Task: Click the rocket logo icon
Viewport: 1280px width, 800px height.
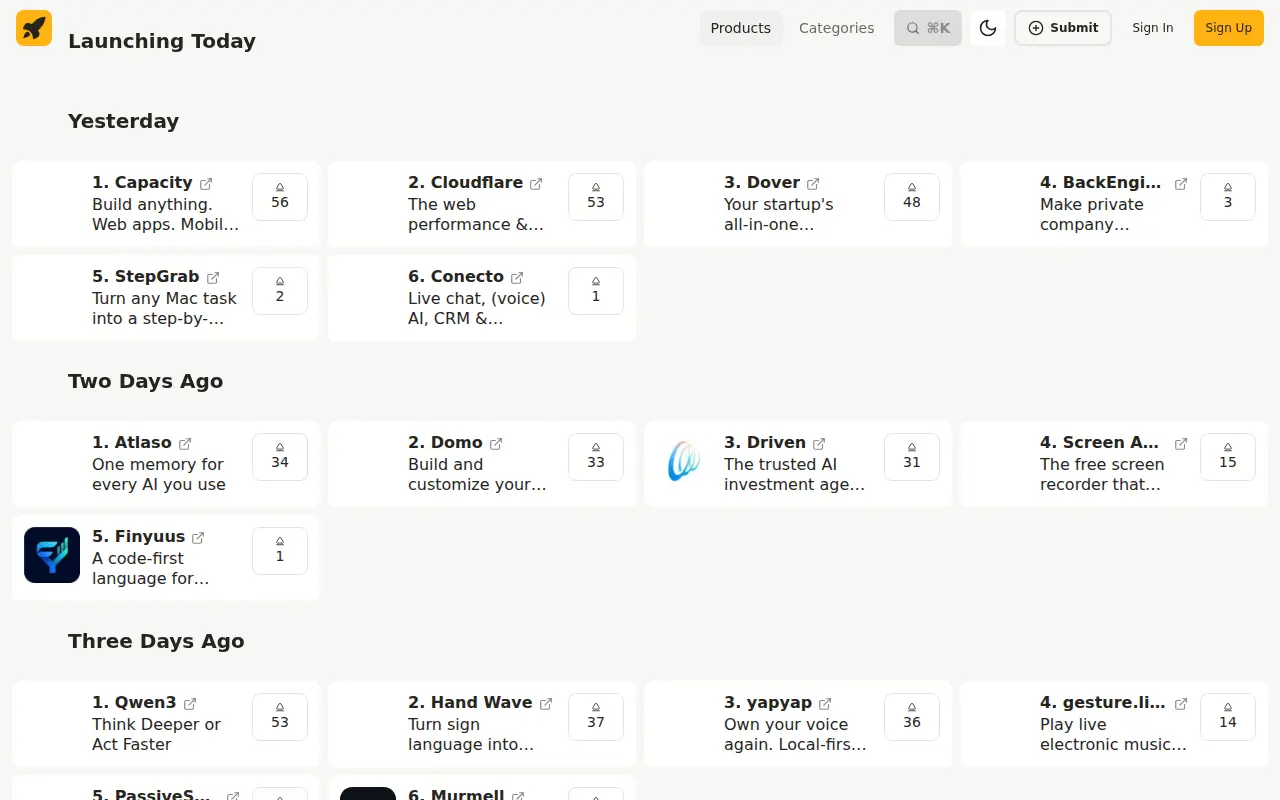Action: click(34, 28)
